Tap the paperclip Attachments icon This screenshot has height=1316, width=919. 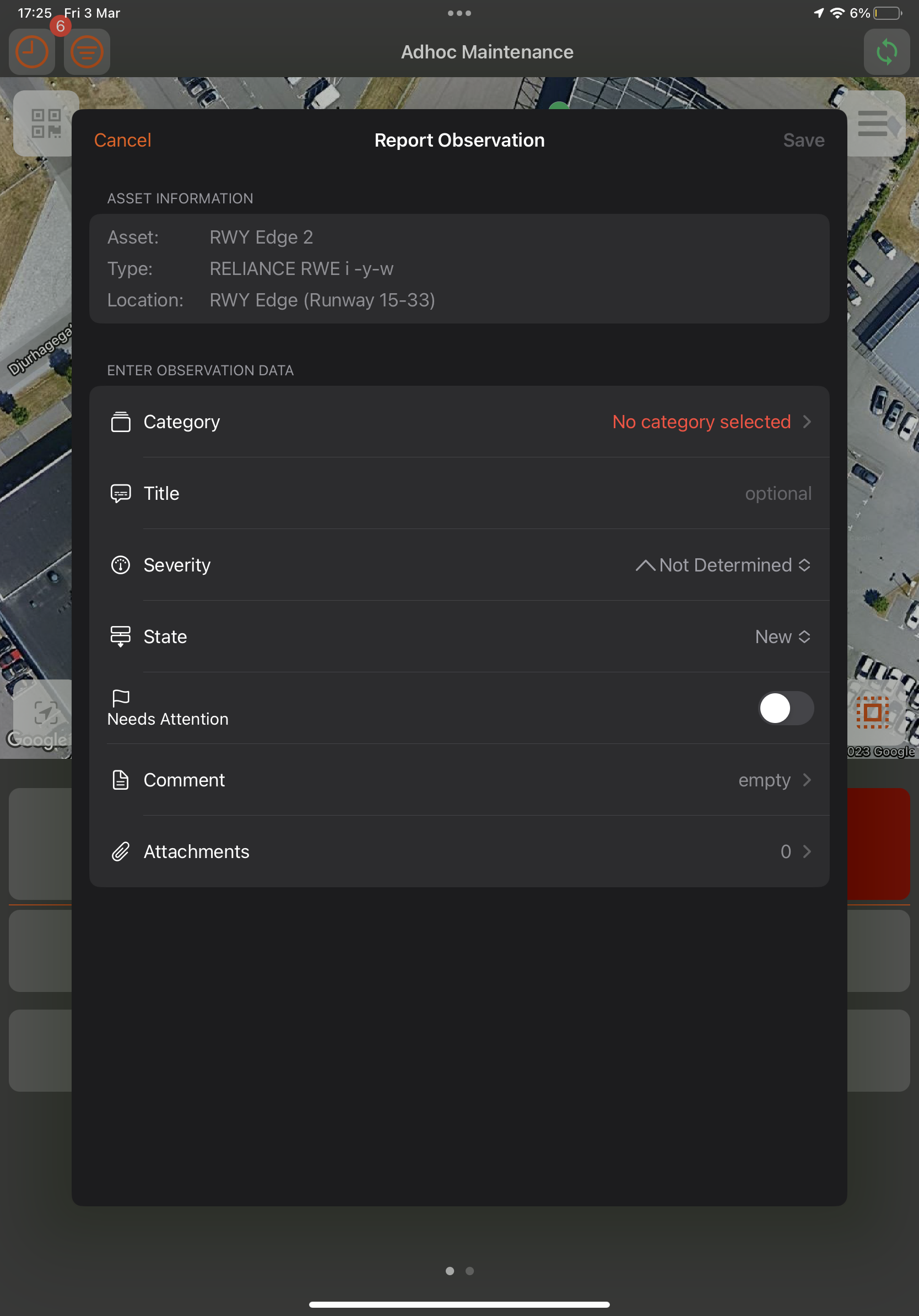pos(120,852)
